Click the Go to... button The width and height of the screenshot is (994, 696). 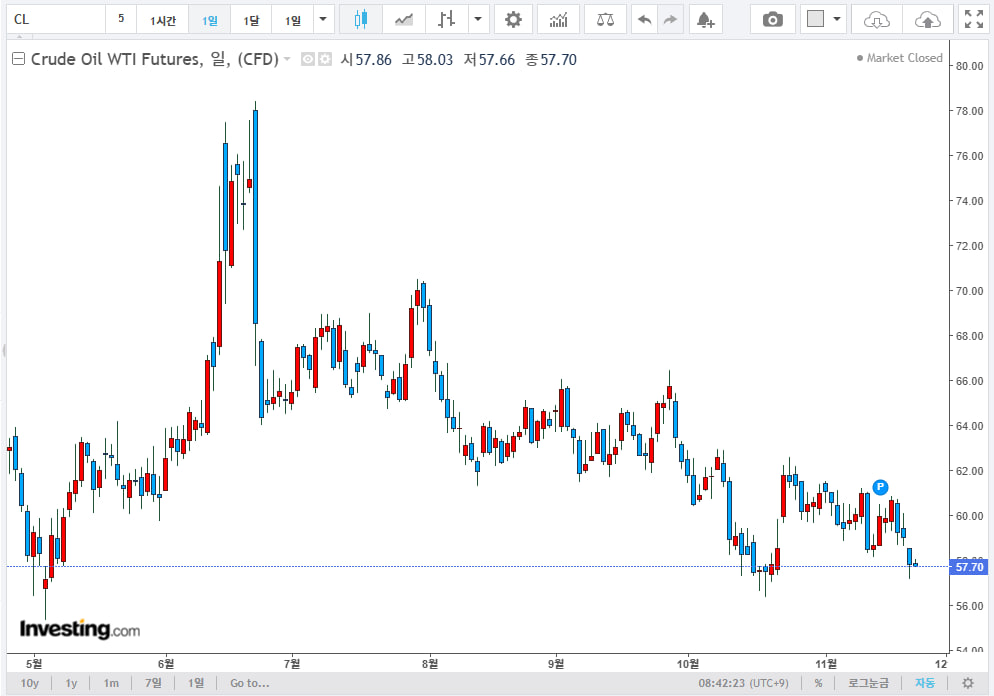pos(249,683)
